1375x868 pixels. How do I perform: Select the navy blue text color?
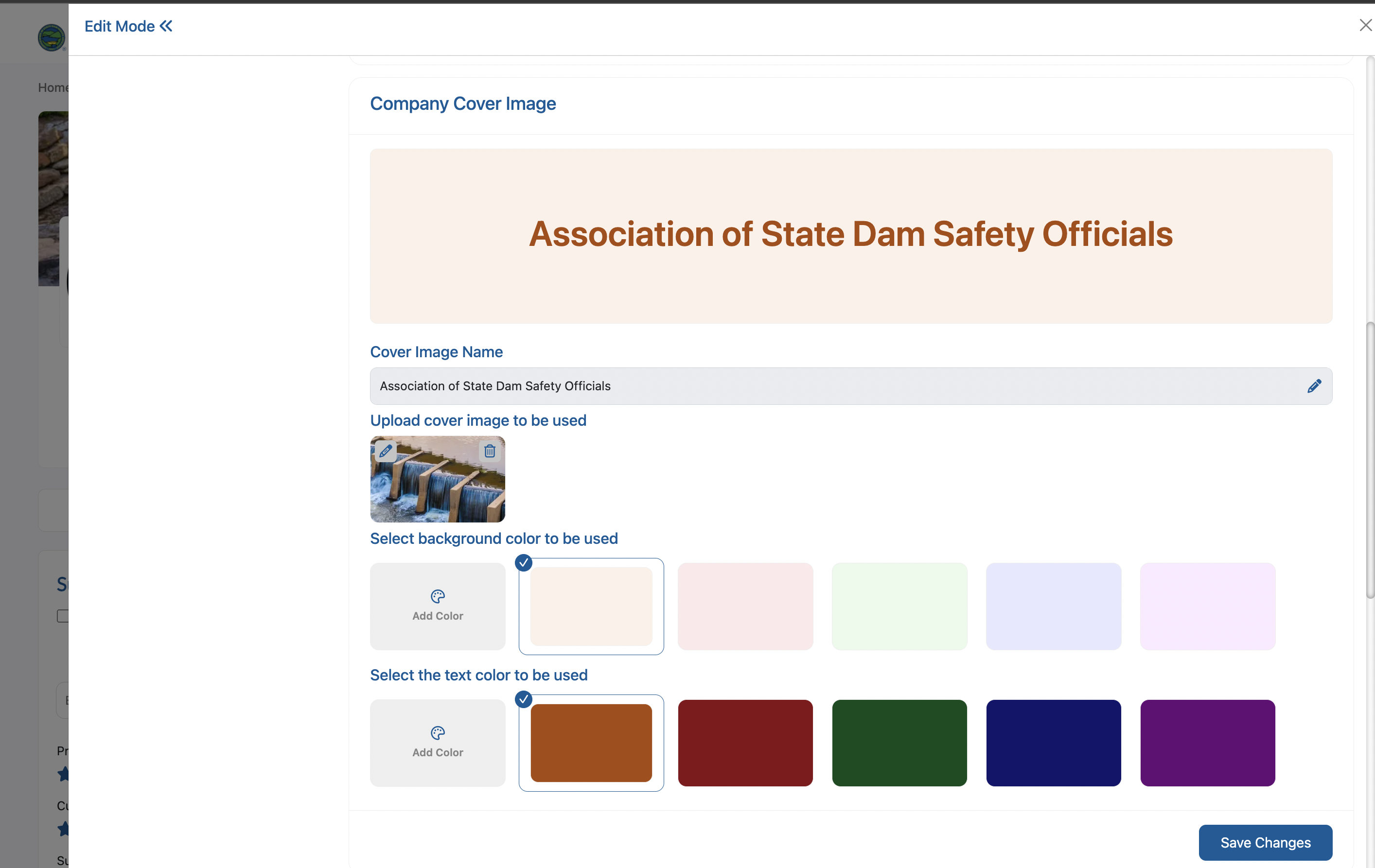pos(1053,743)
